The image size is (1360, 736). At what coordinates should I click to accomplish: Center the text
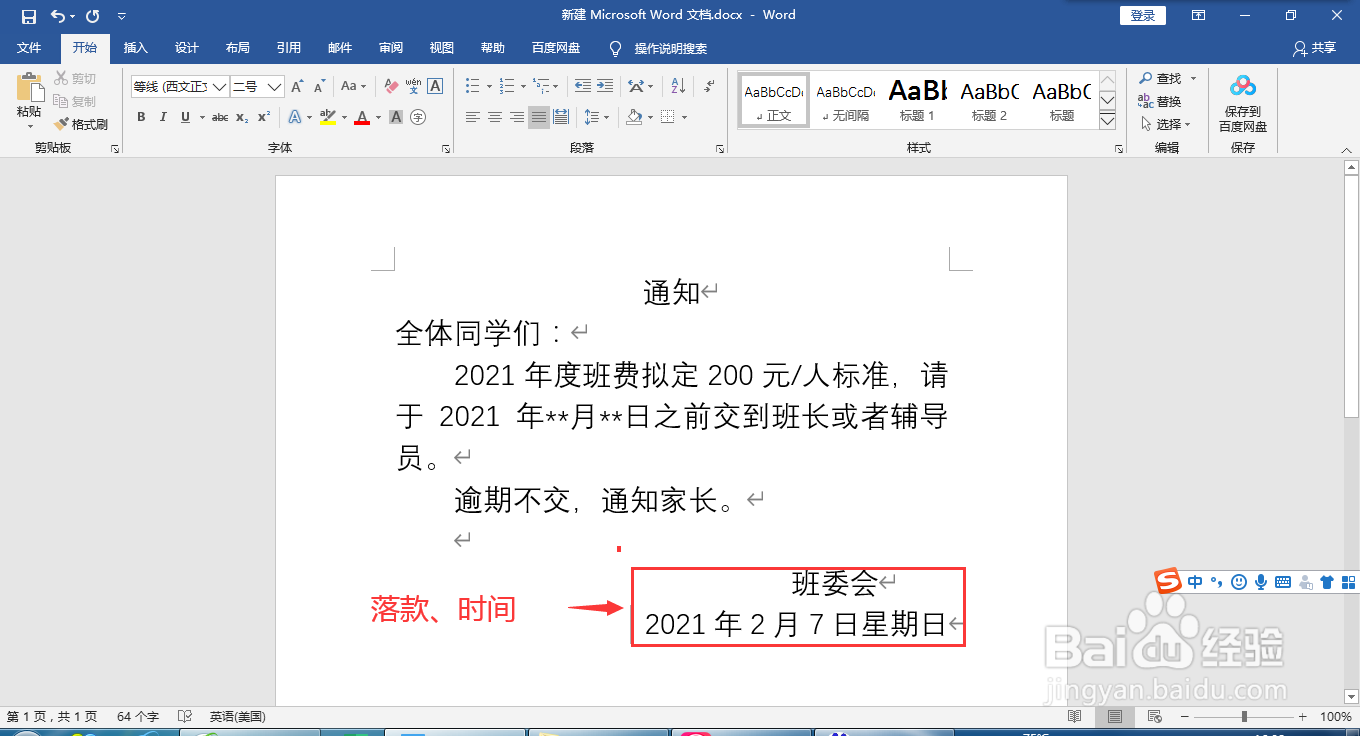coord(495,117)
